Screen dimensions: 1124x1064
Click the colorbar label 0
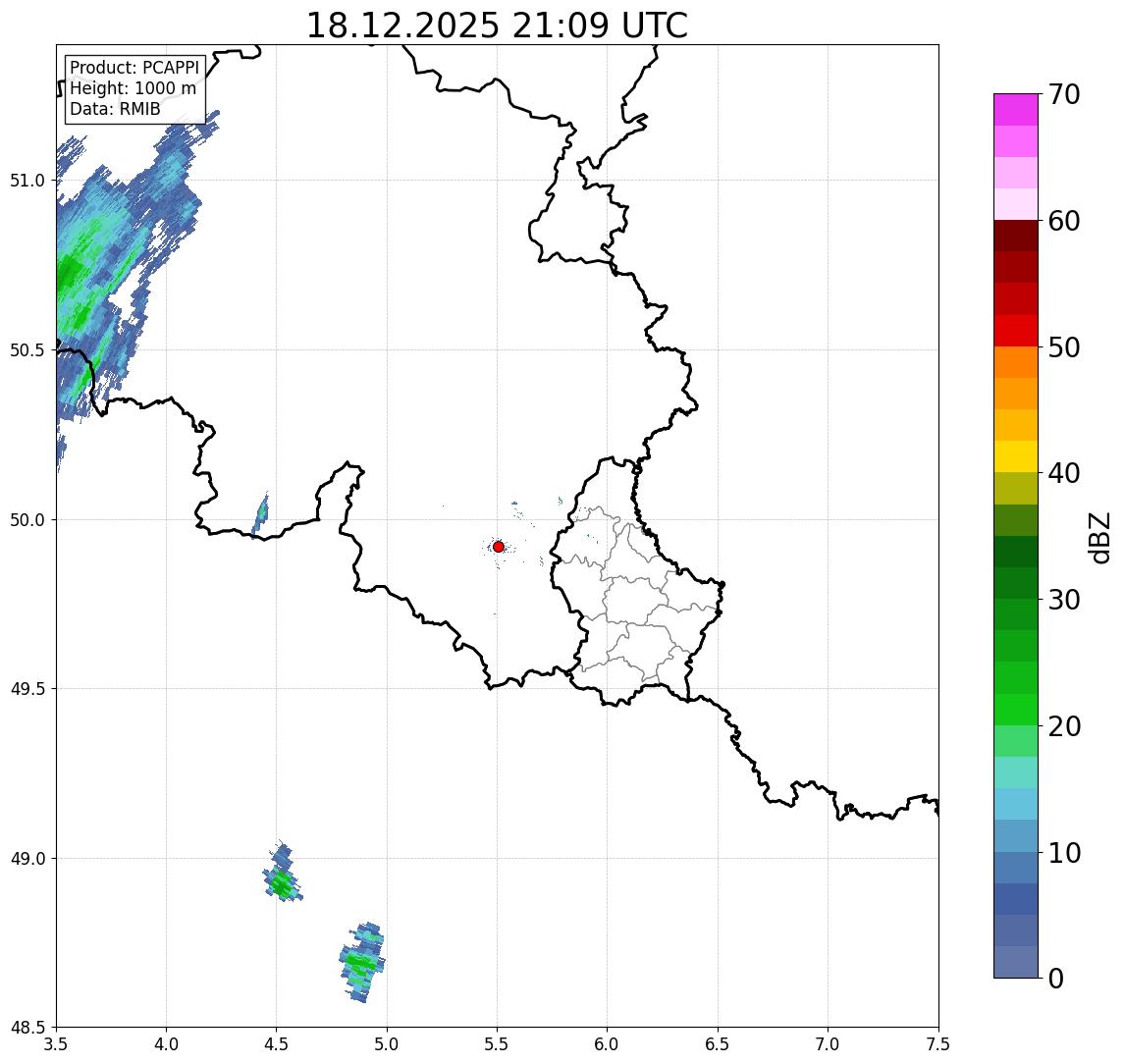[x=1056, y=978]
